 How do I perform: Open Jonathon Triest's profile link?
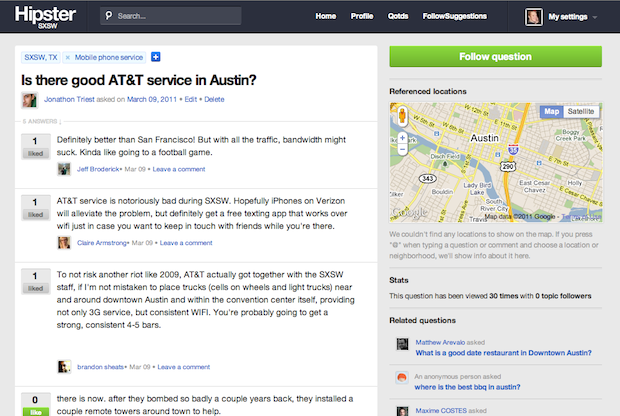[69, 99]
